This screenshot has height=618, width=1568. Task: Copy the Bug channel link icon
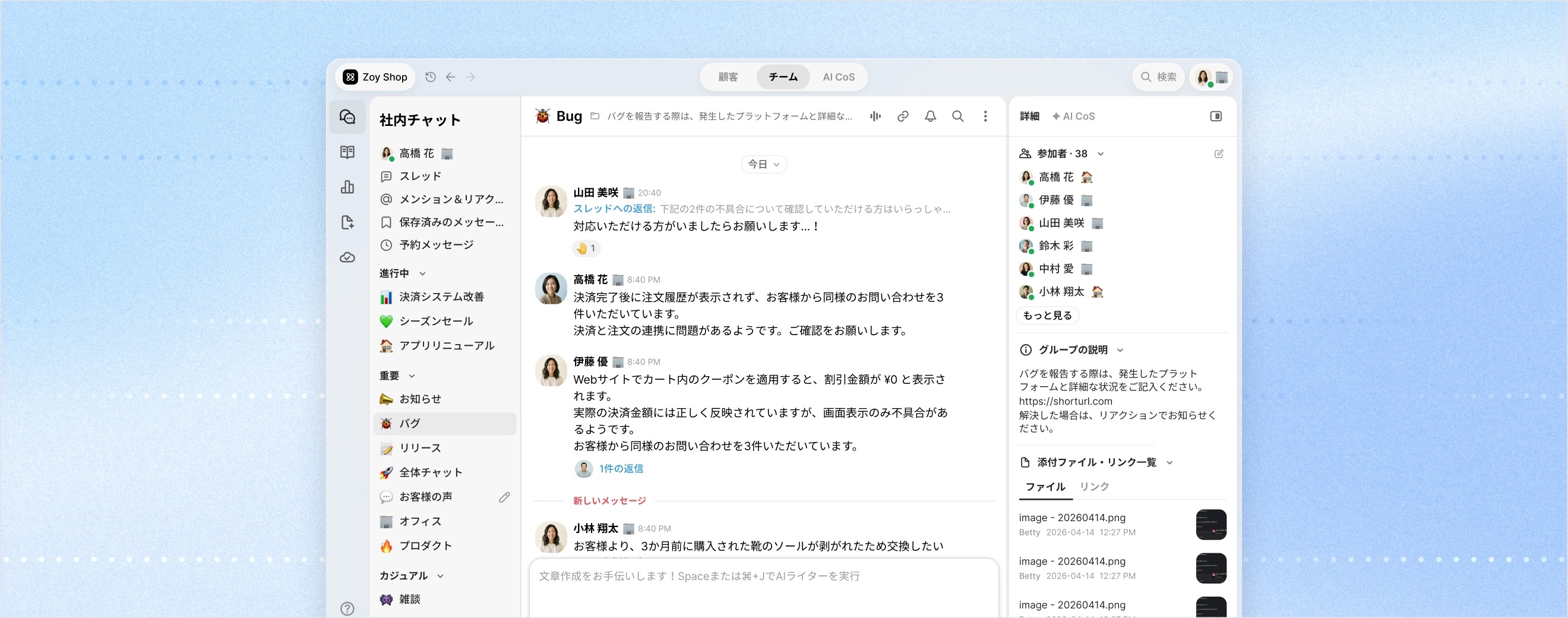903,116
